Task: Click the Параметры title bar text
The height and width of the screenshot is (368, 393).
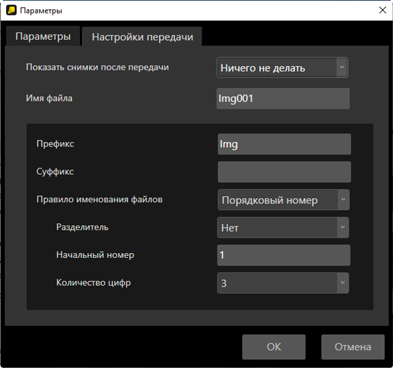Action: (41, 11)
